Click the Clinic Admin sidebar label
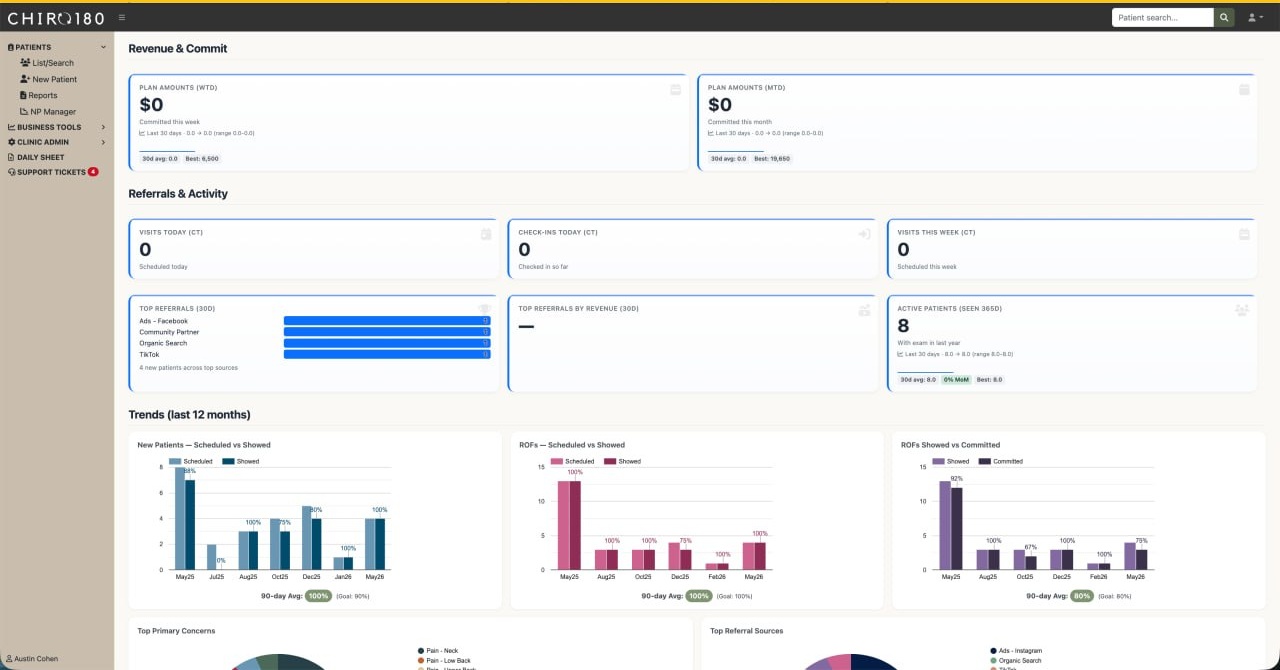This screenshot has height=670, width=1280. click(43, 142)
